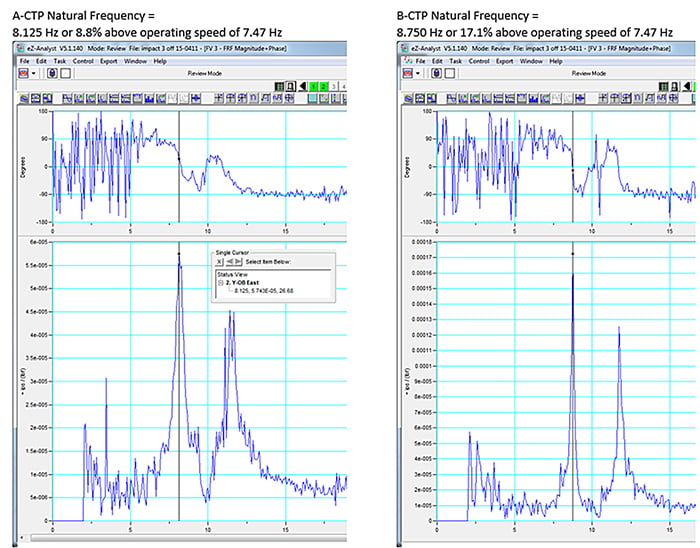Open Help menu in right B-CTP window

tap(556, 61)
